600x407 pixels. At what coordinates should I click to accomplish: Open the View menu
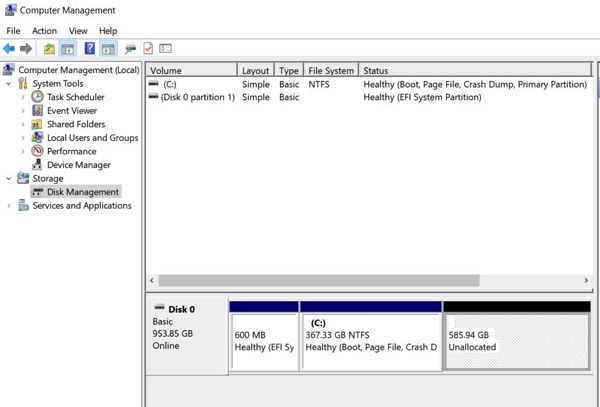(x=78, y=31)
